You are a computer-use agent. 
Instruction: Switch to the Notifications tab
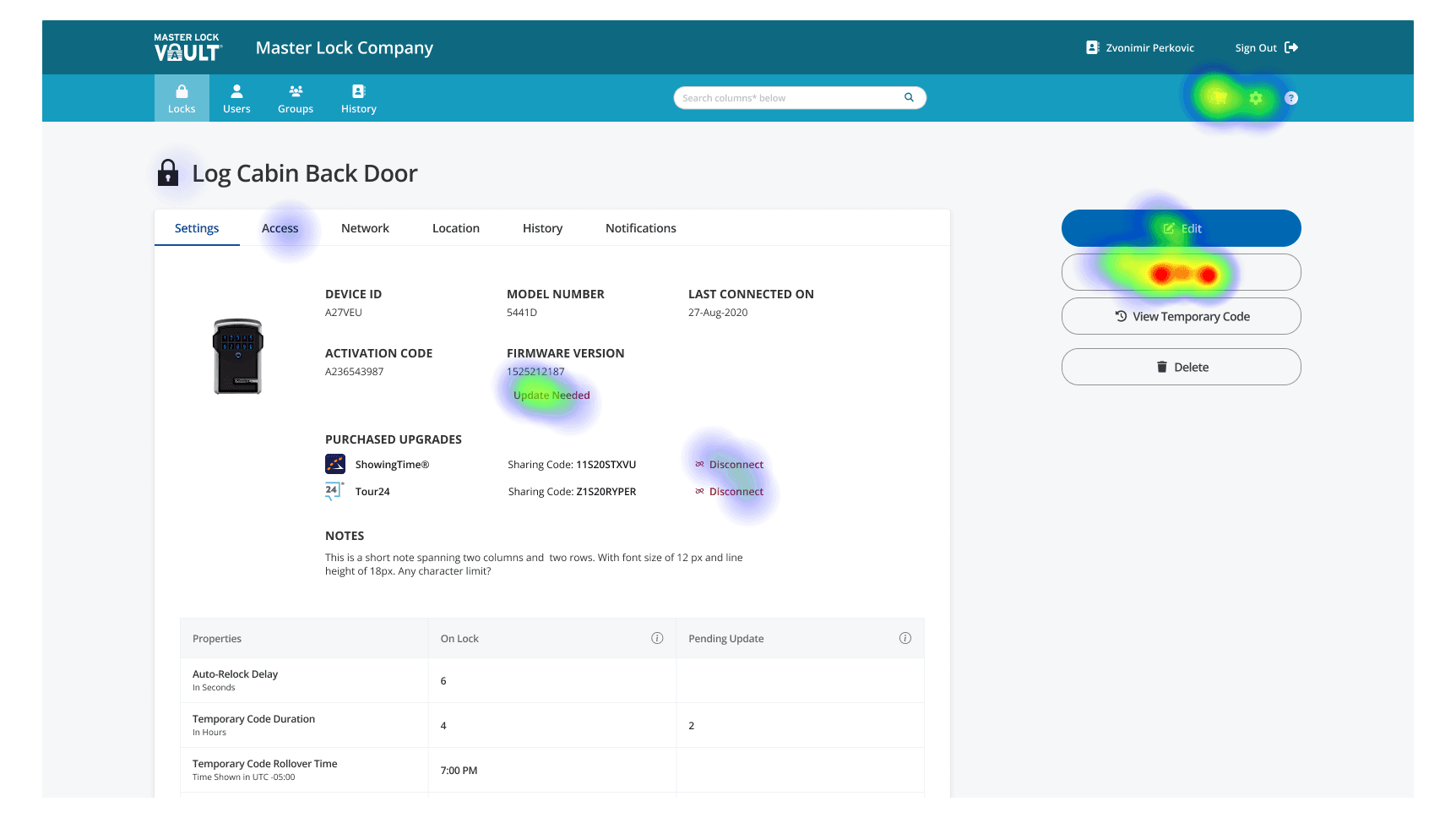641,228
